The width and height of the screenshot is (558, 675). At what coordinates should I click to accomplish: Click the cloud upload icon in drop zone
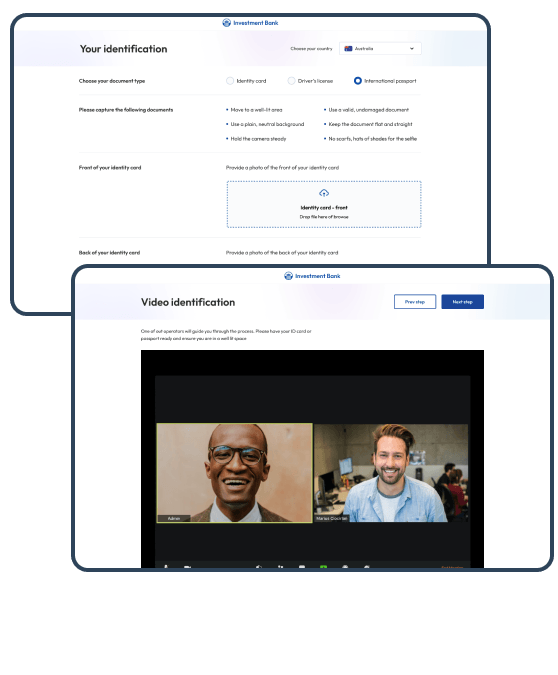(324, 193)
